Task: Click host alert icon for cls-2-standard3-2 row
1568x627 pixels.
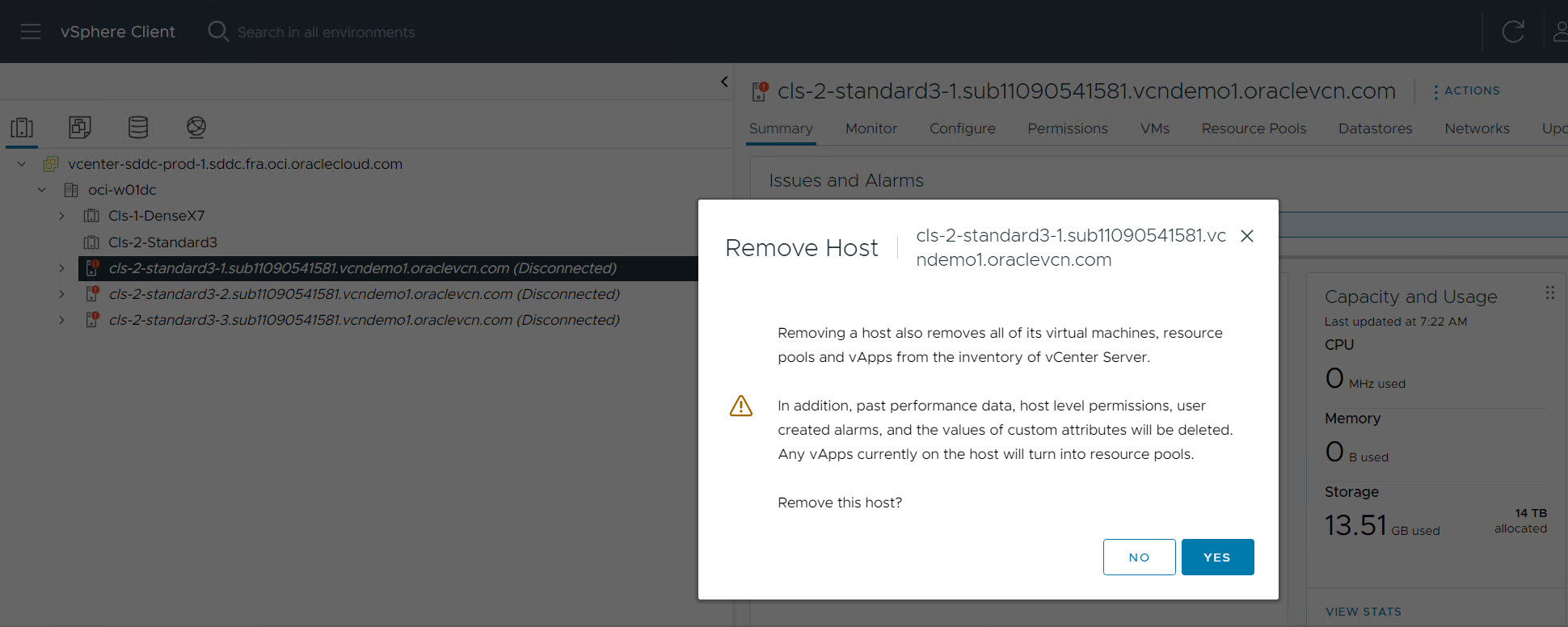Action: [92, 293]
